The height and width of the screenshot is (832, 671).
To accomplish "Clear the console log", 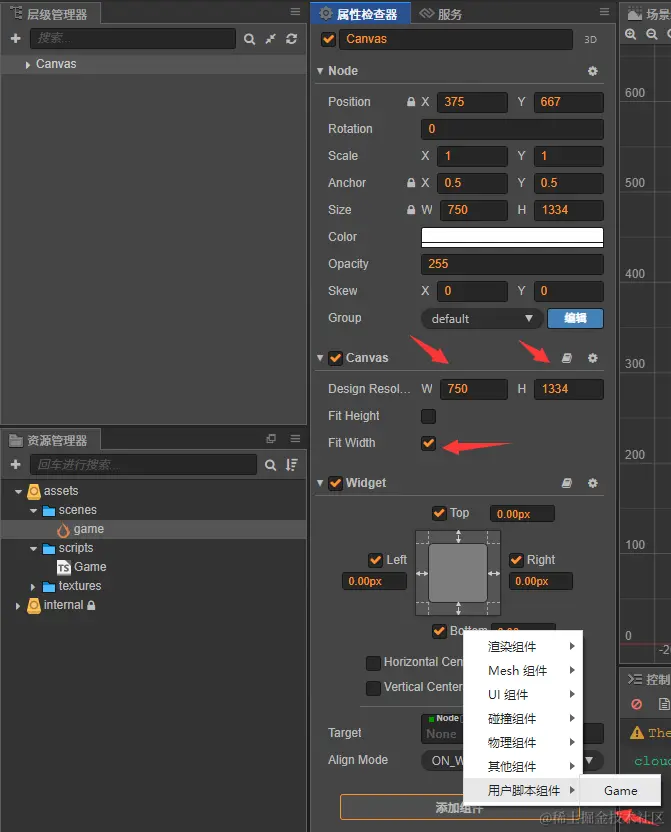I will [x=637, y=704].
